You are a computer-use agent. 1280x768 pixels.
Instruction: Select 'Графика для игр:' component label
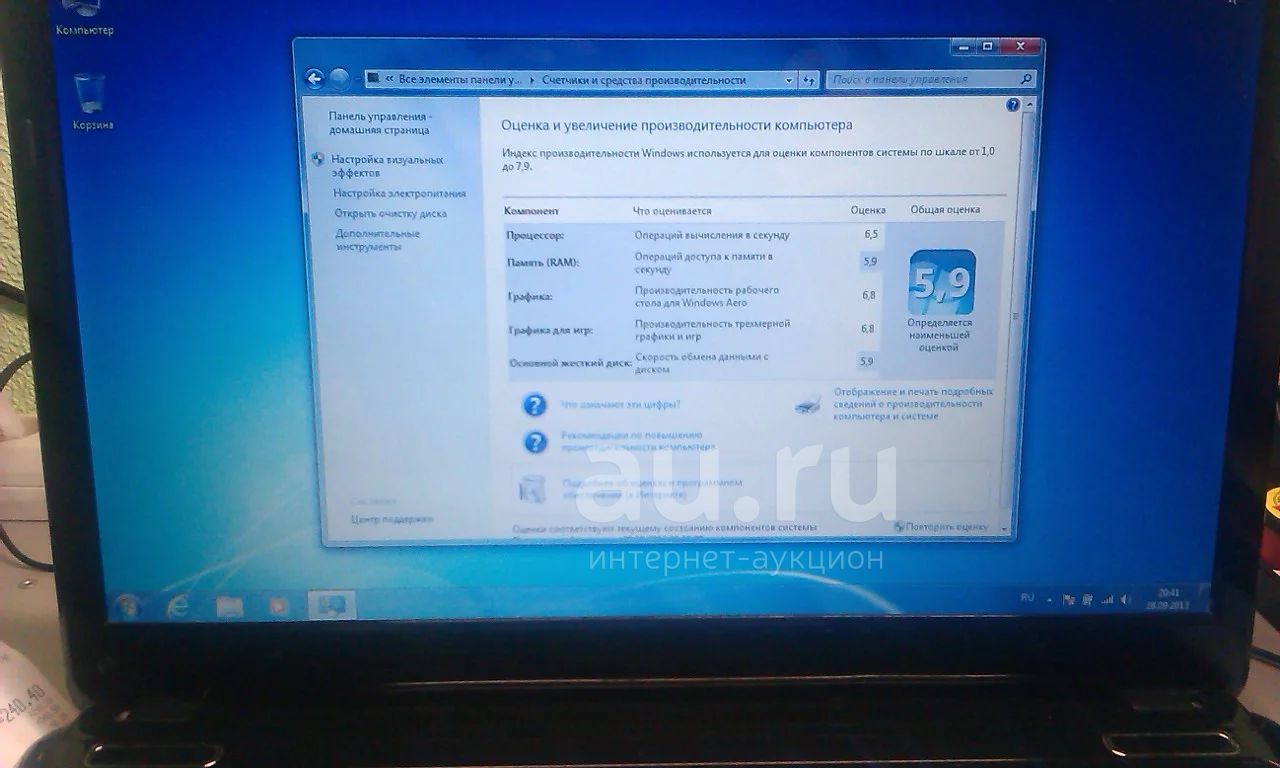point(551,329)
